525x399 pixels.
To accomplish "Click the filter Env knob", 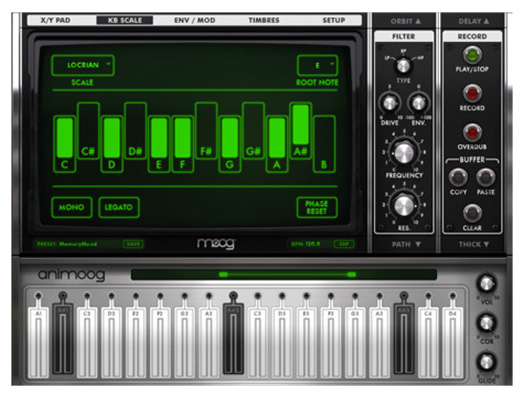I will [418, 103].
